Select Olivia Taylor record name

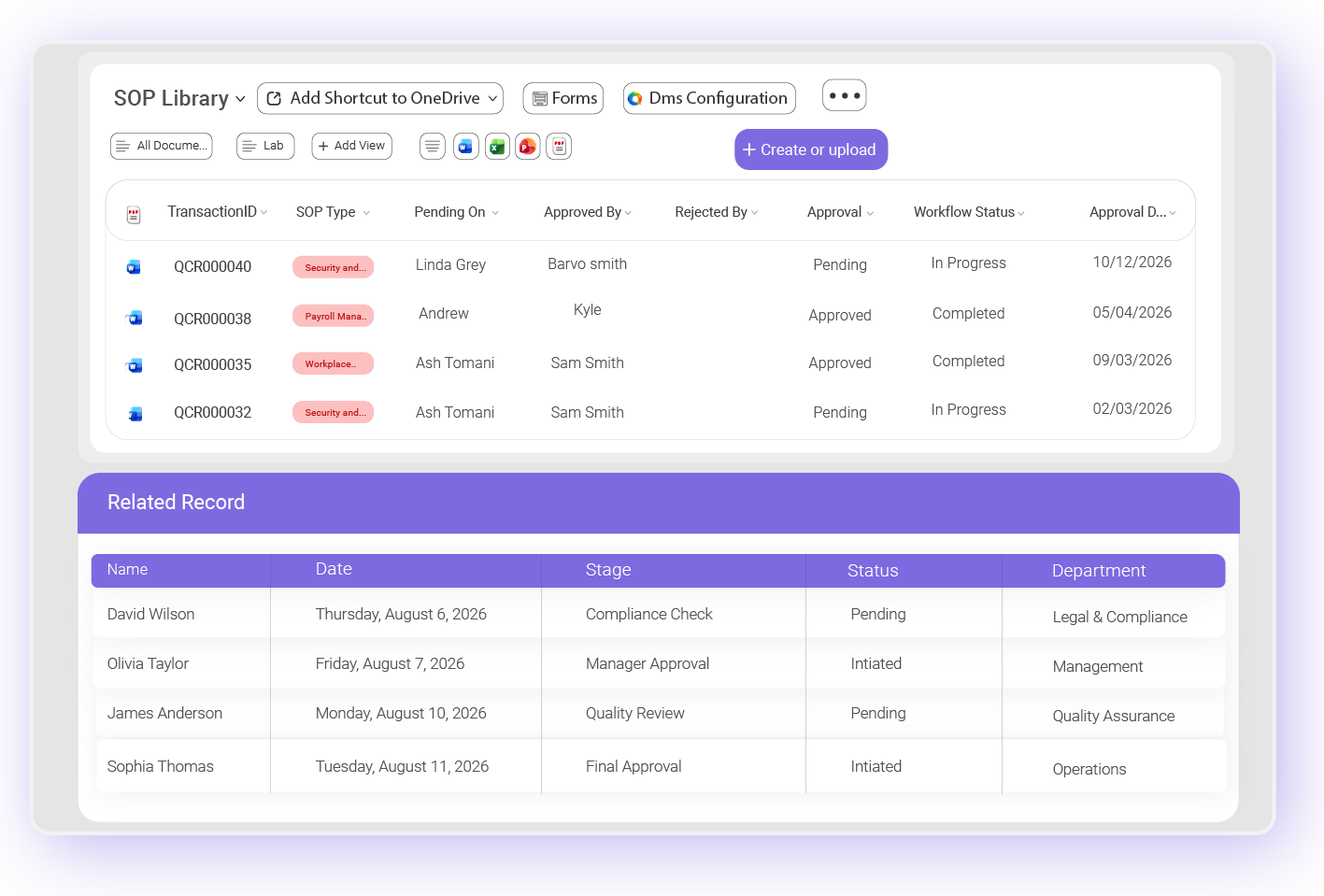148,663
